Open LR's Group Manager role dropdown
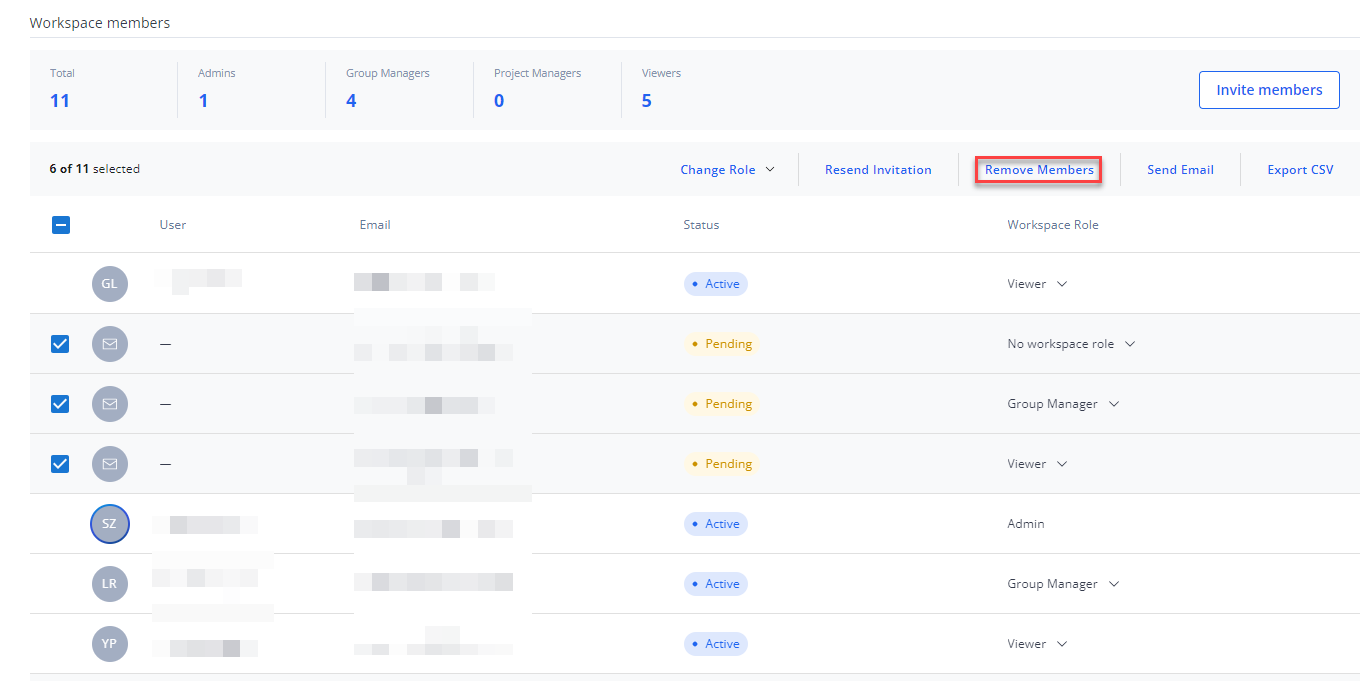 point(1063,584)
